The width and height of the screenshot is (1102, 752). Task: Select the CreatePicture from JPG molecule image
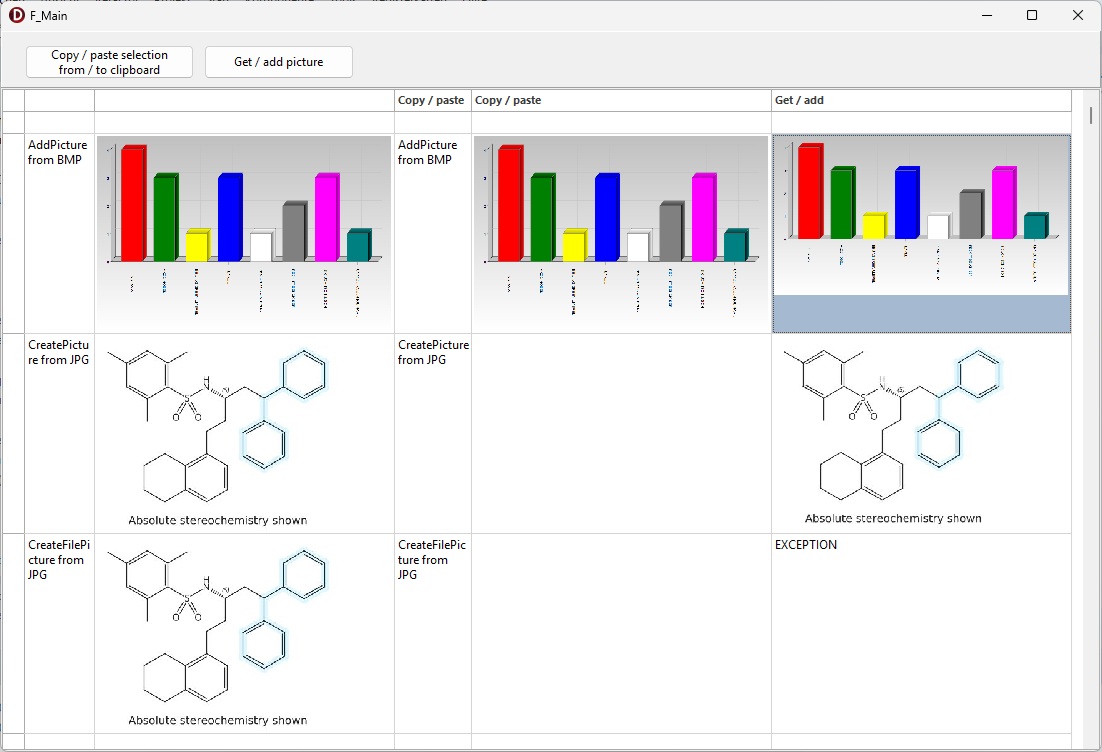pos(244,432)
